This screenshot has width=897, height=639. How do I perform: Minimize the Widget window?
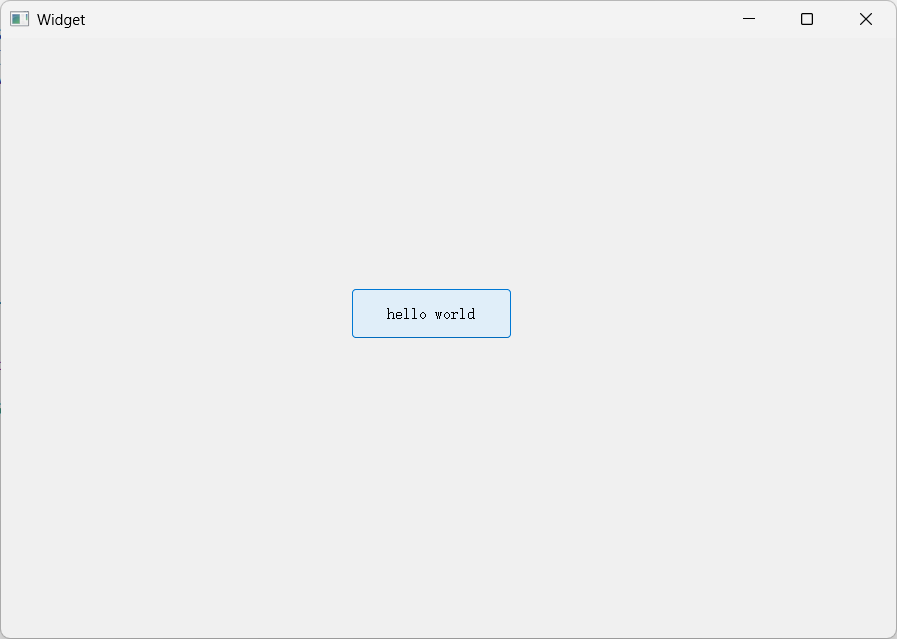pos(749,19)
